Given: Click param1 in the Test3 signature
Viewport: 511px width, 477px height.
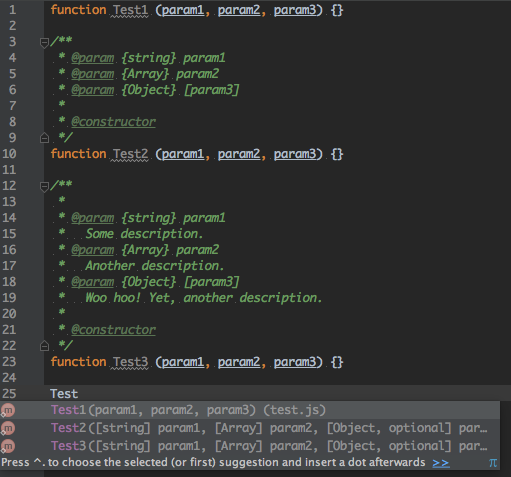Looking at the screenshot, I should click(183, 362).
